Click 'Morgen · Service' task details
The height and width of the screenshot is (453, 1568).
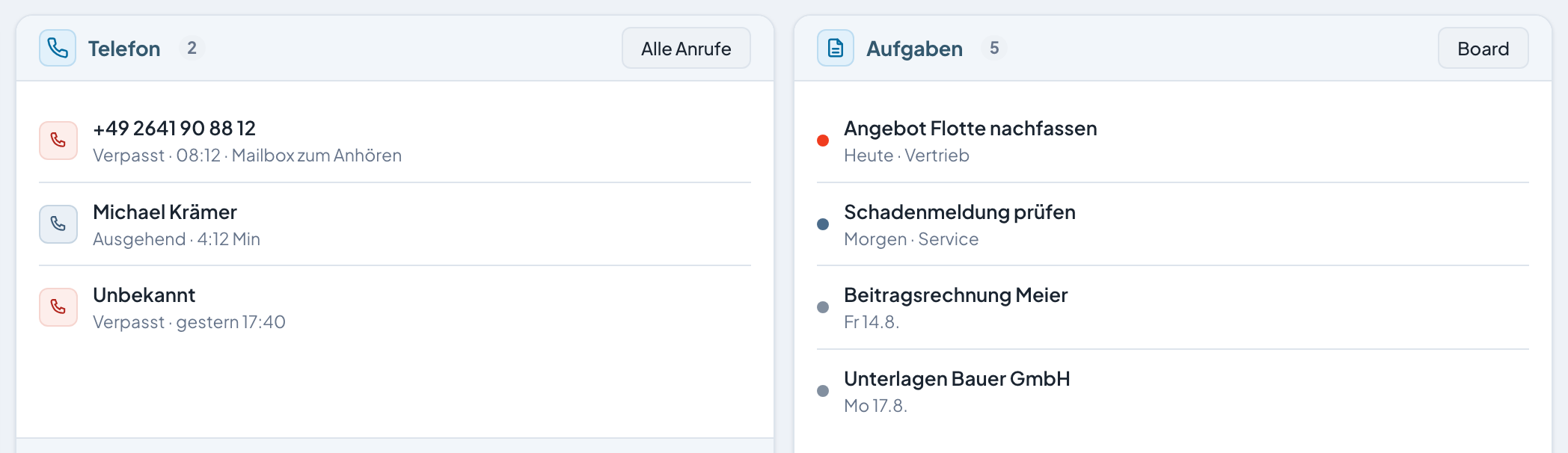(x=911, y=239)
